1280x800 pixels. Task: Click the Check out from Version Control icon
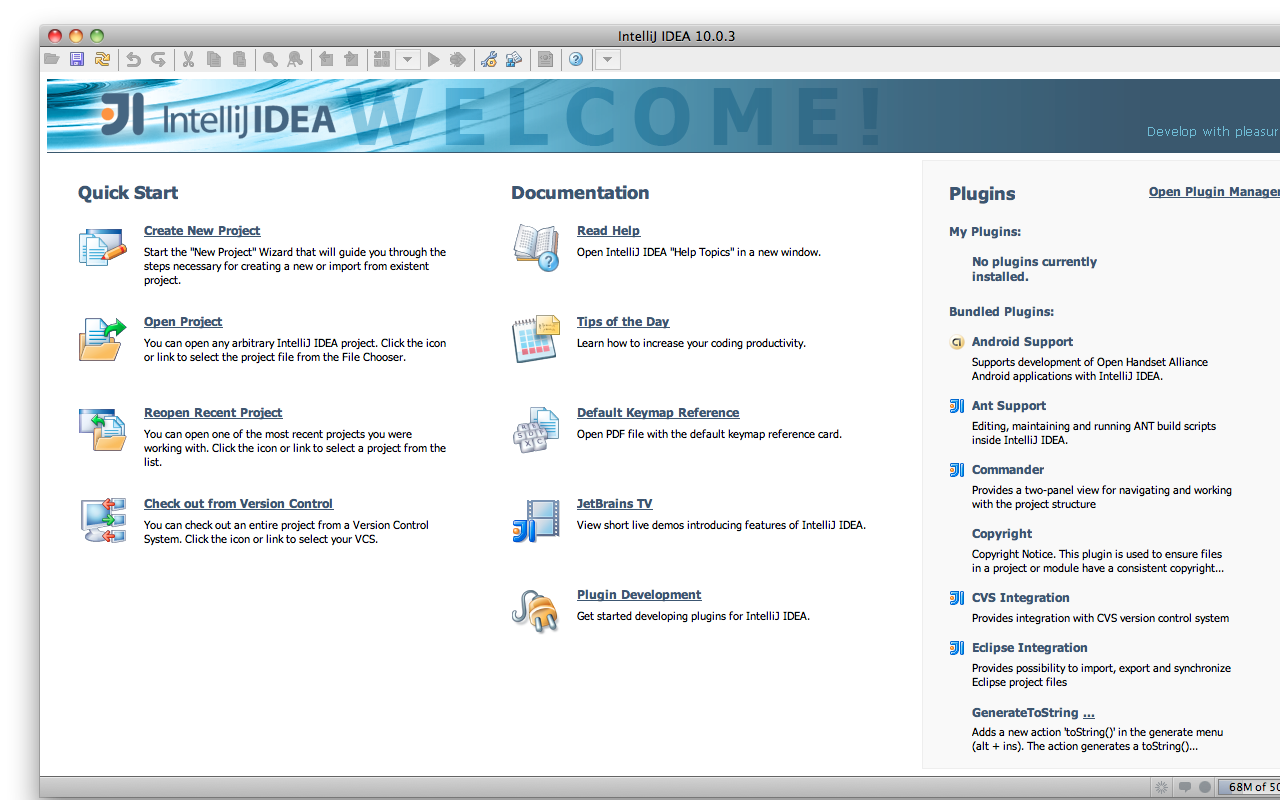[x=103, y=520]
